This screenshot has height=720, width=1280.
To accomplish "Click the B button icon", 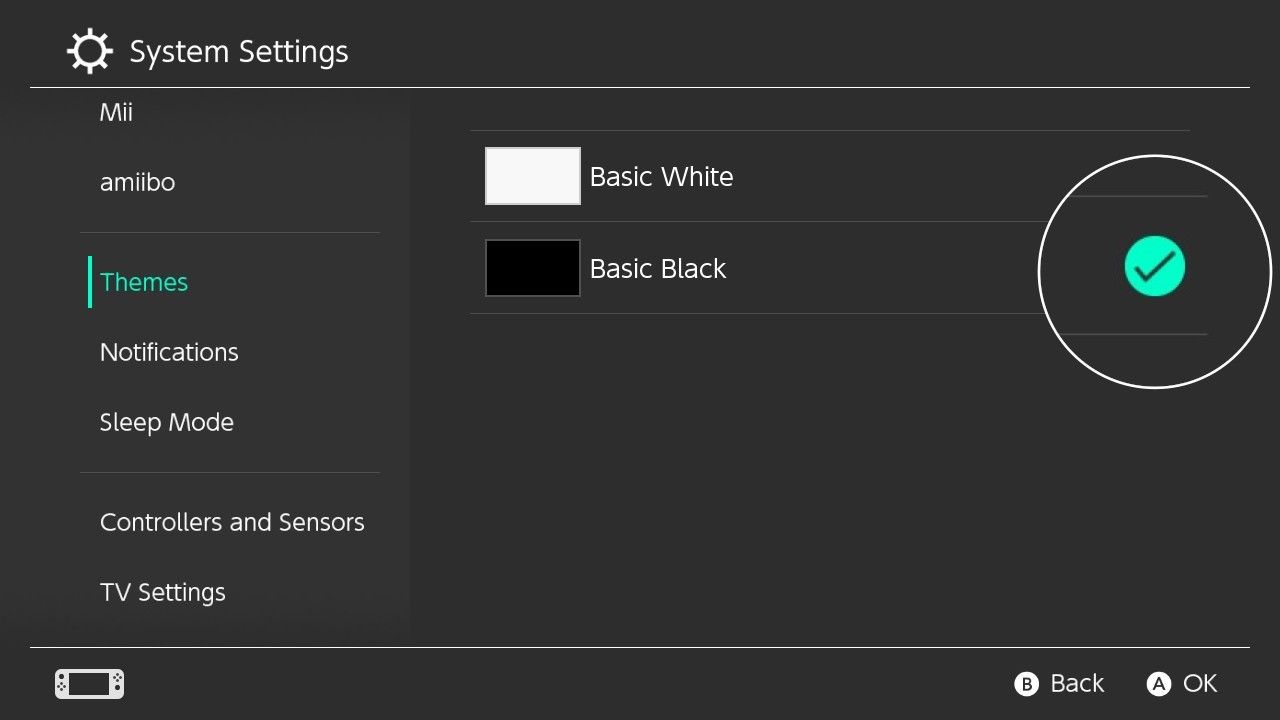I will (1026, 684).
